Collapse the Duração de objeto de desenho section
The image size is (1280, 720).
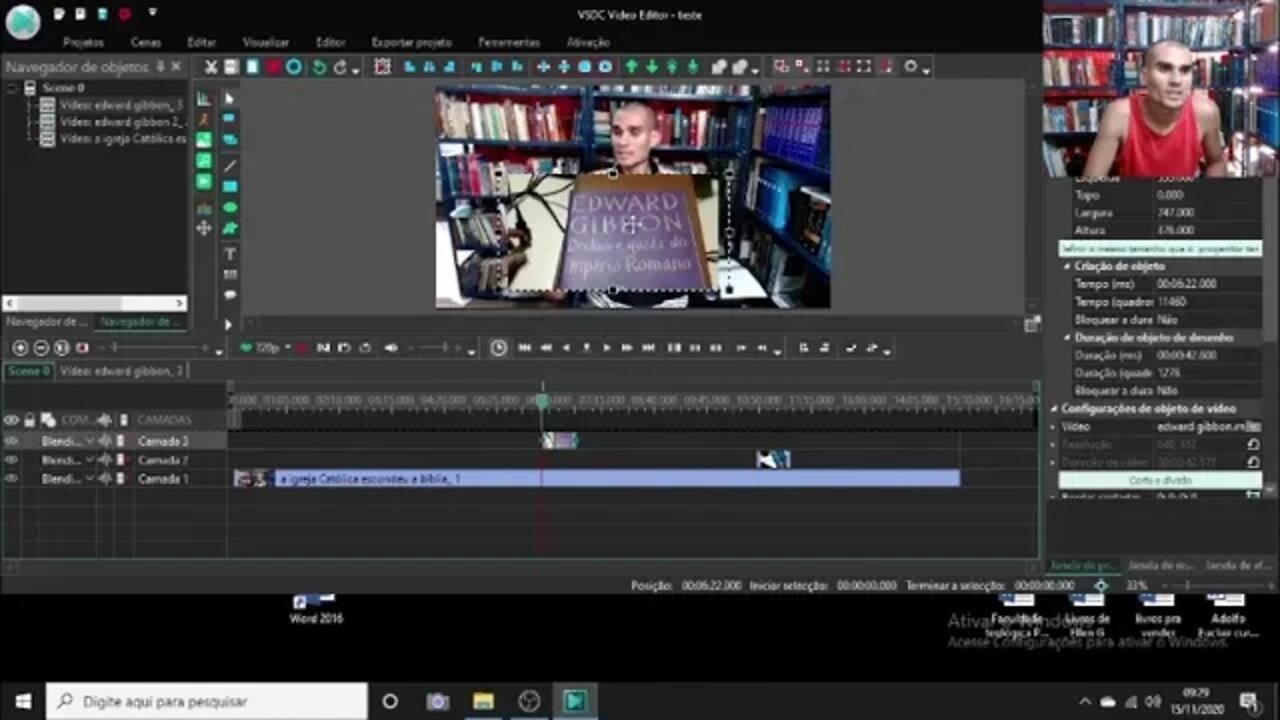[1068, 338]
